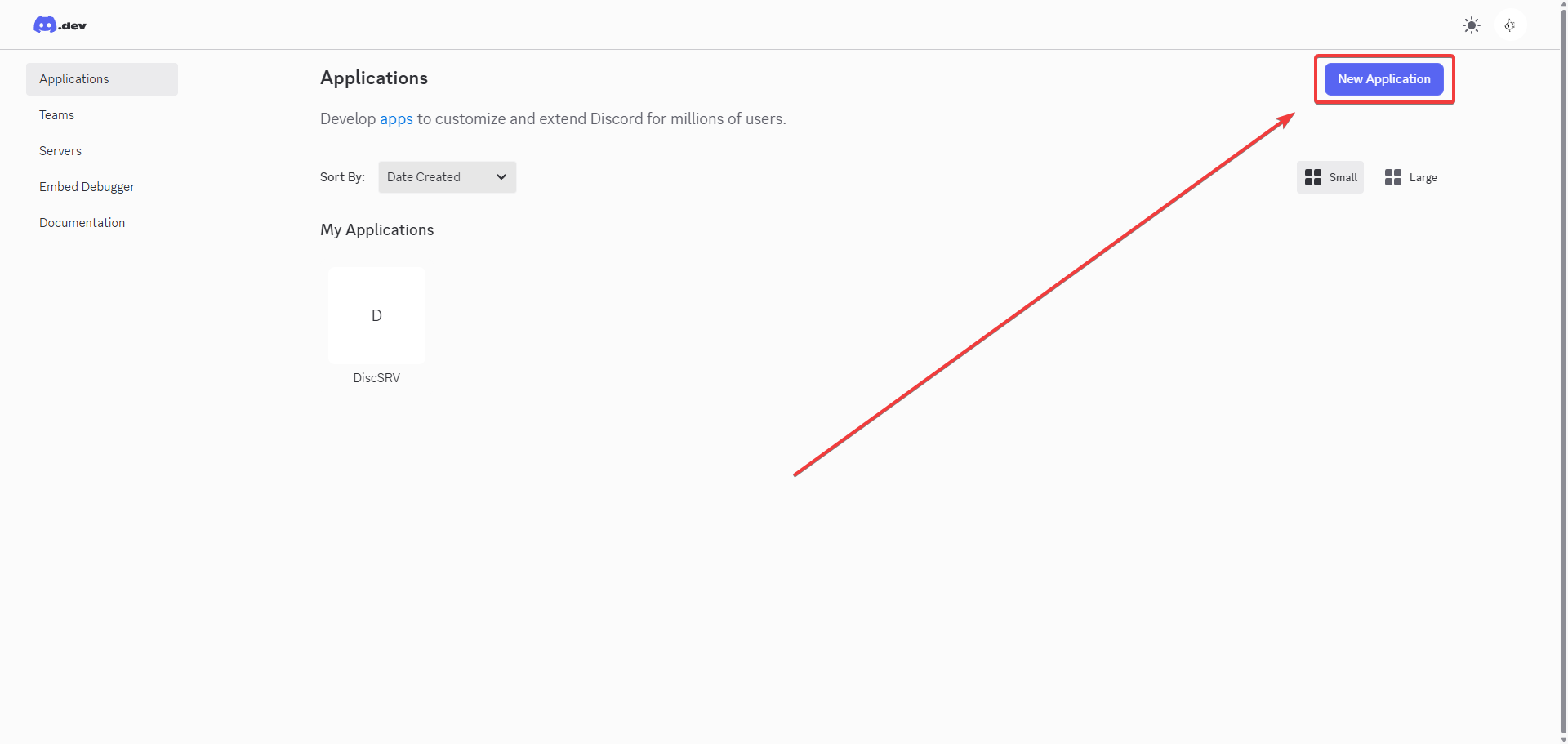Switch to Small view label

pos(1343,178)
